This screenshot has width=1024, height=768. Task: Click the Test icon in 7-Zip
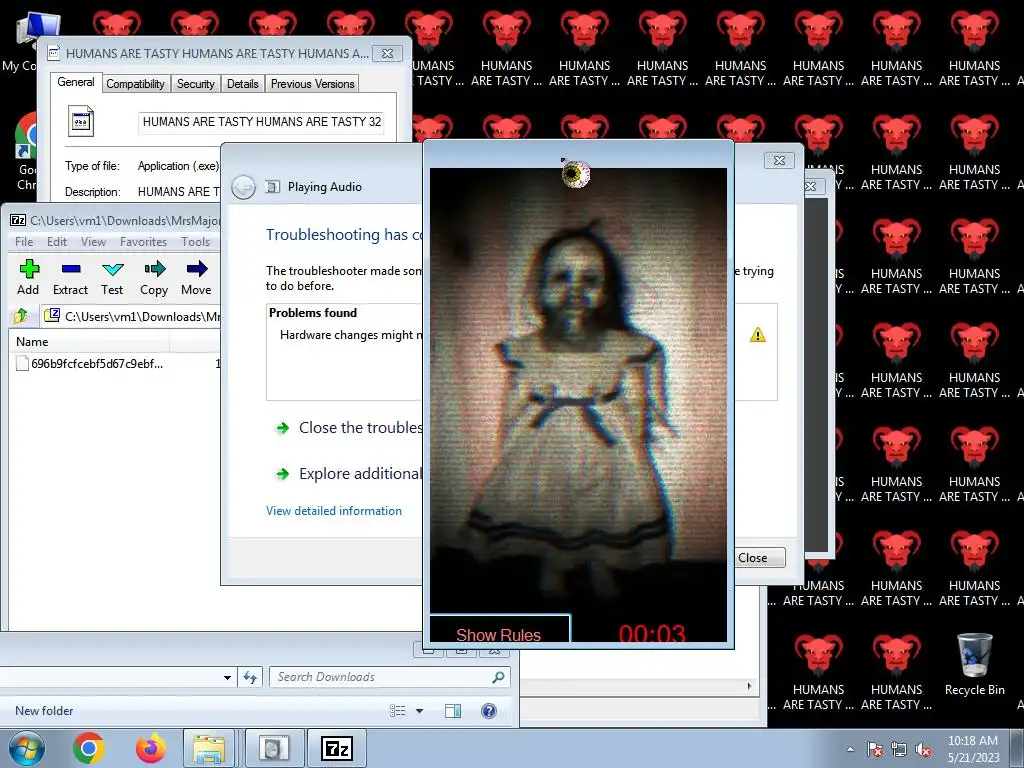point(112,277)
